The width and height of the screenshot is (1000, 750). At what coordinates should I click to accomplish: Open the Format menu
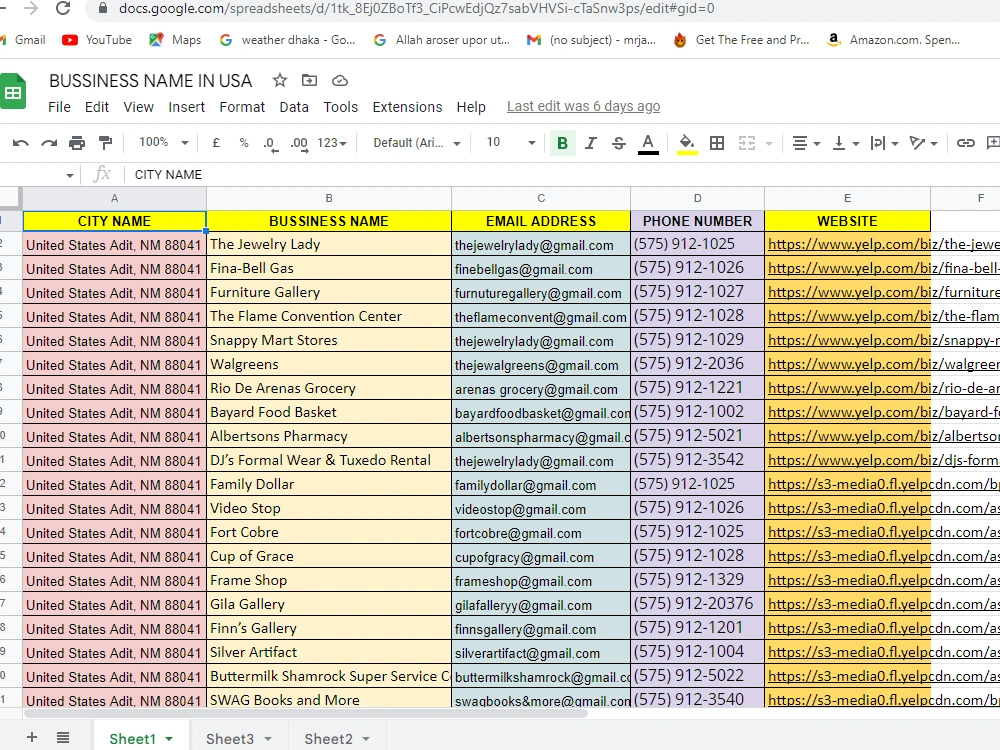[x=242, y=107]
